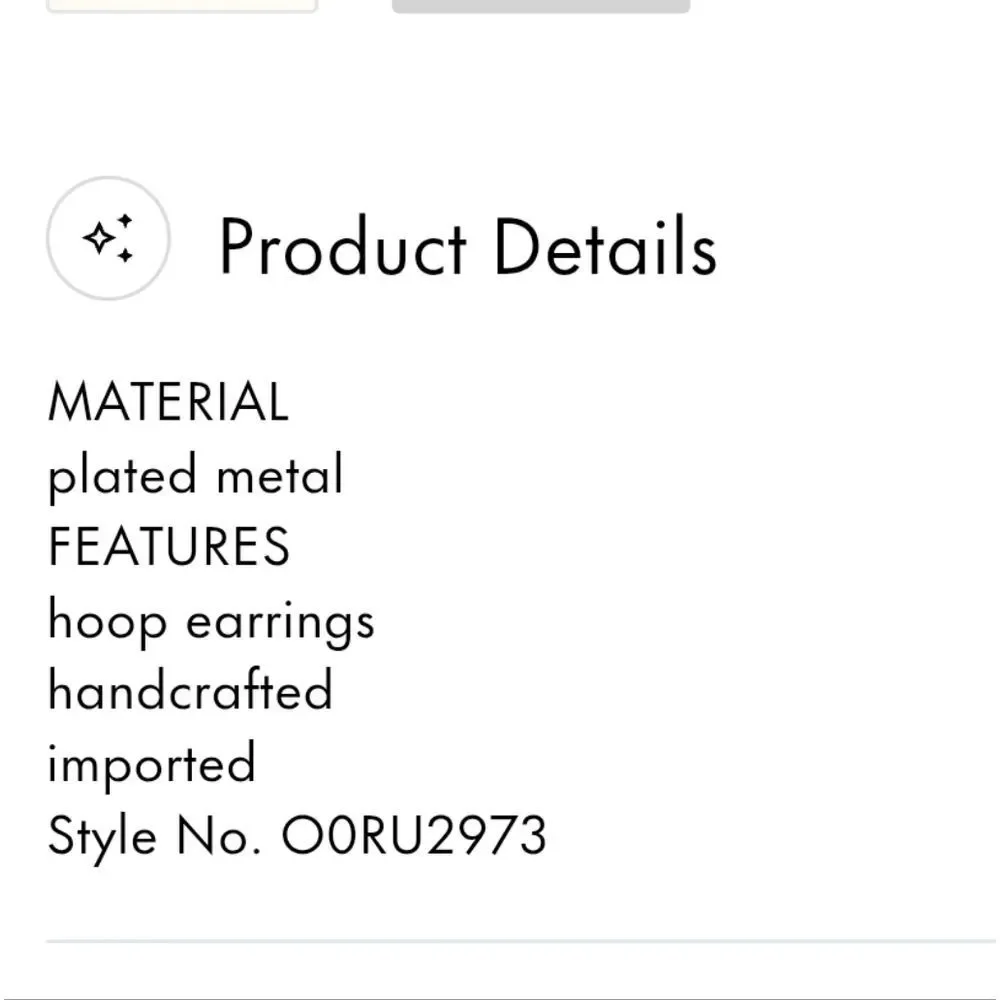1000x1000 pixels.
Task: Click the word earrings in features
Action: click(x=280, y=622)
